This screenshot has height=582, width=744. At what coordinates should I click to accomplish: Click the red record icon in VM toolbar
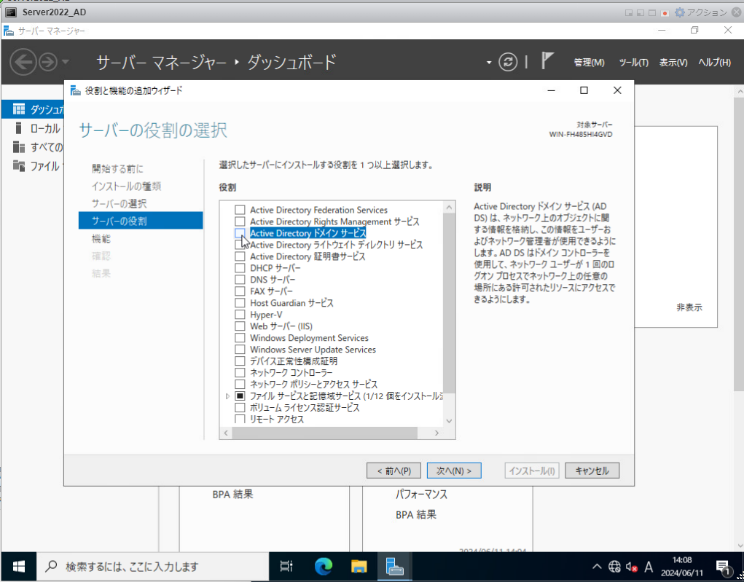click(665, 13)
